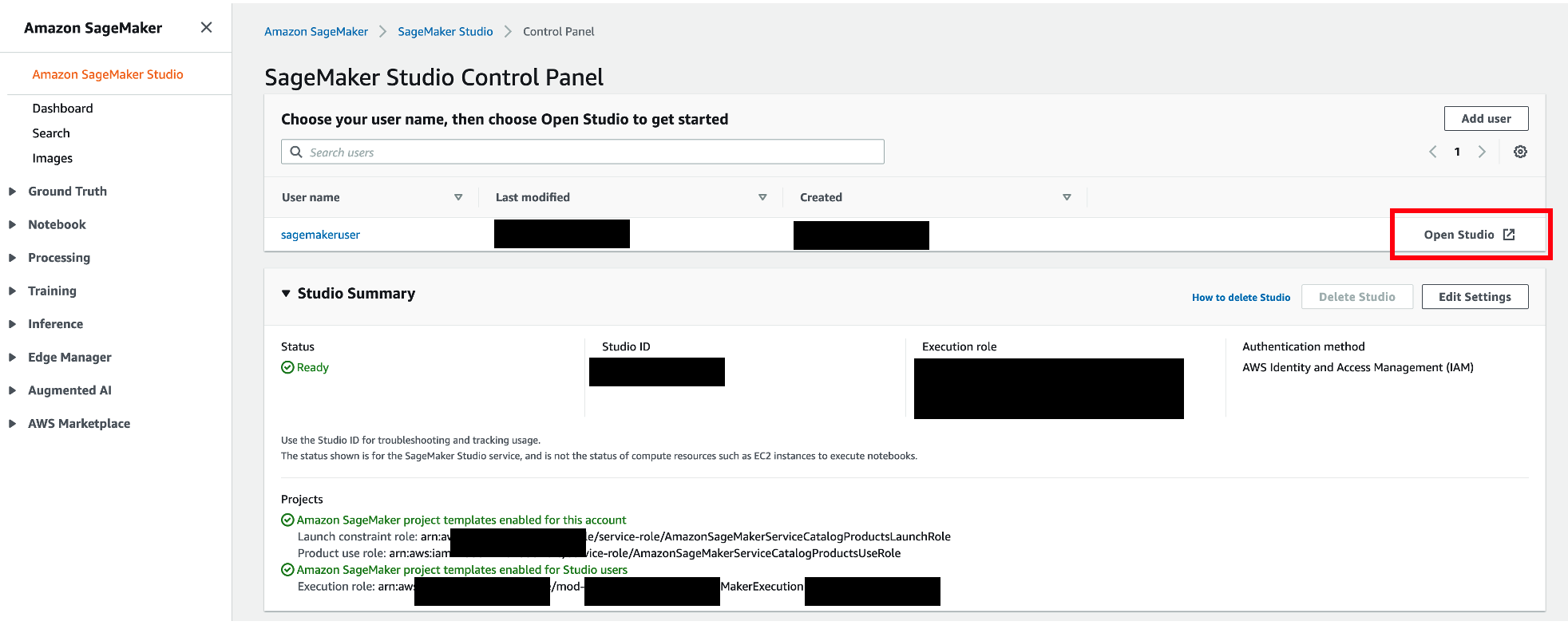Viewport: 1568px width, 629px height.
Task: Go to Dashboard in sidebar
Action: (x=62, y=108)
